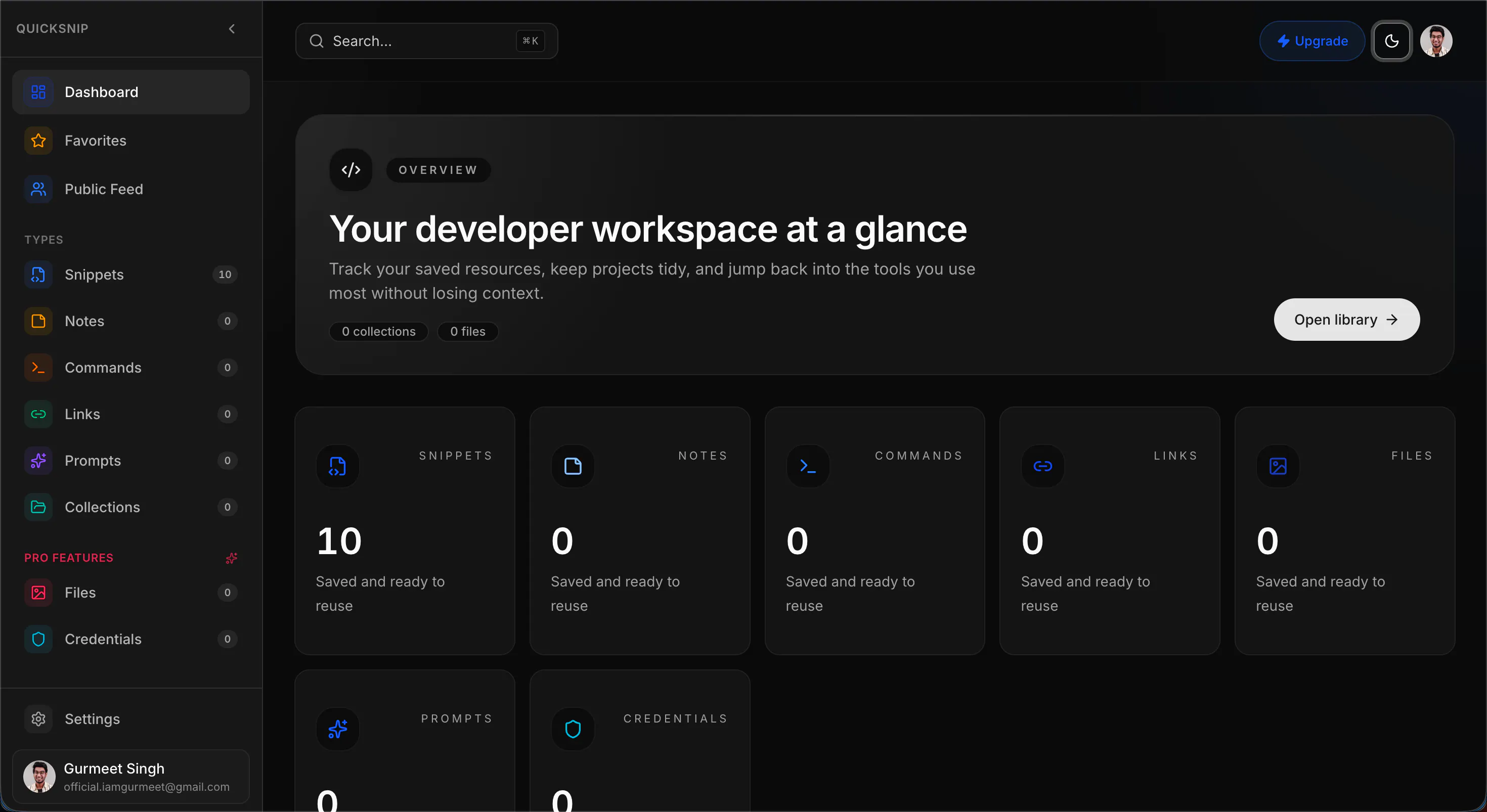Select Prompts in the sidebar
This screenshot has width=1487, height=812.
click(x=131, y=461)
